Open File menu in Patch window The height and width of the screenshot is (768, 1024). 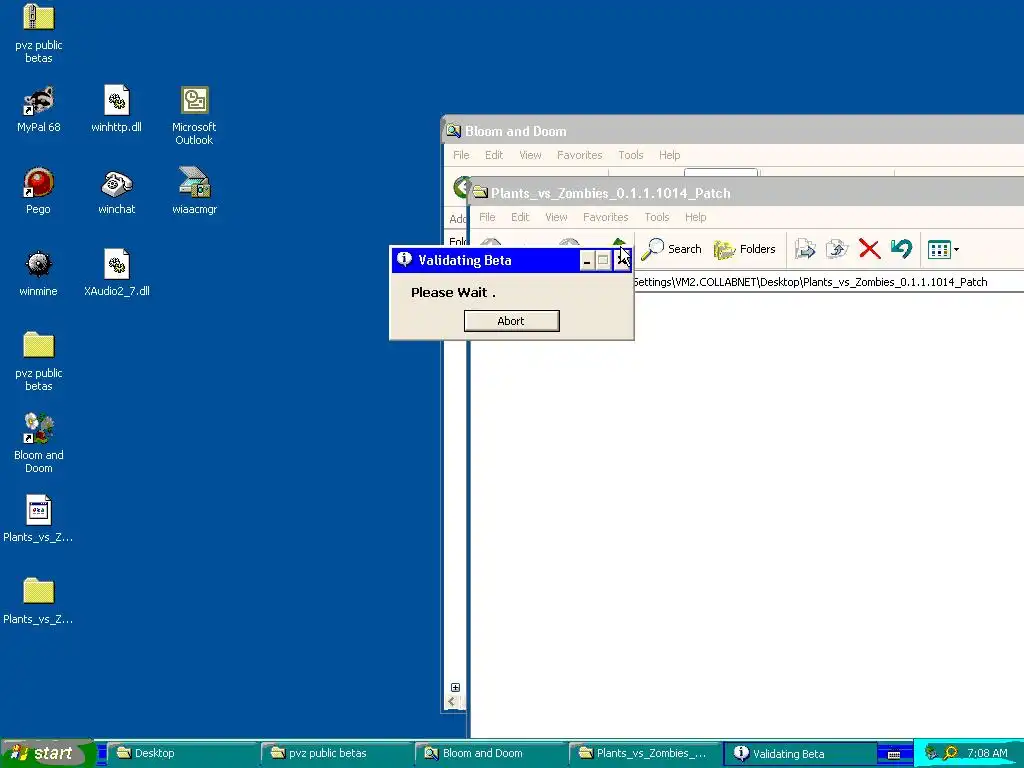(x=487, y=217)
